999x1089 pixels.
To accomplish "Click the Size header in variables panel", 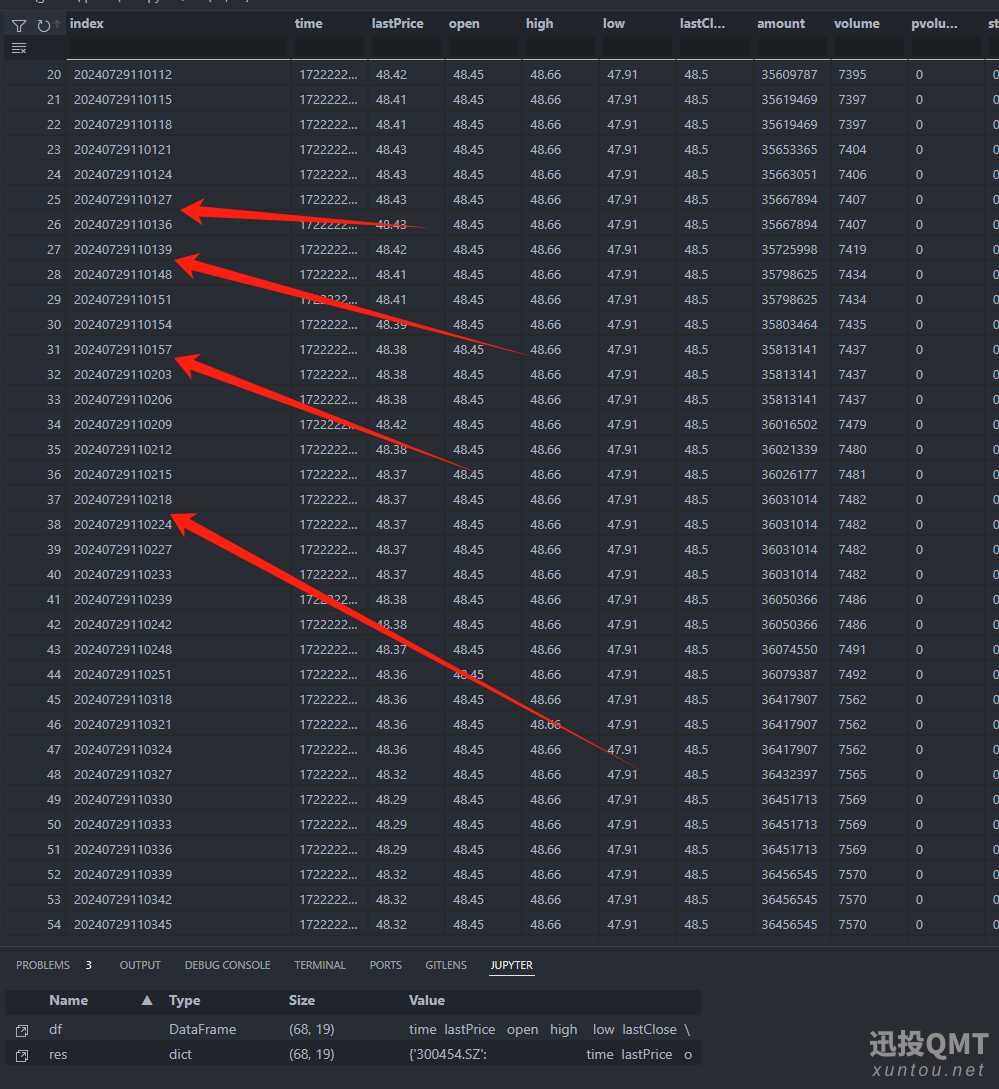I will coord(302,1000).
